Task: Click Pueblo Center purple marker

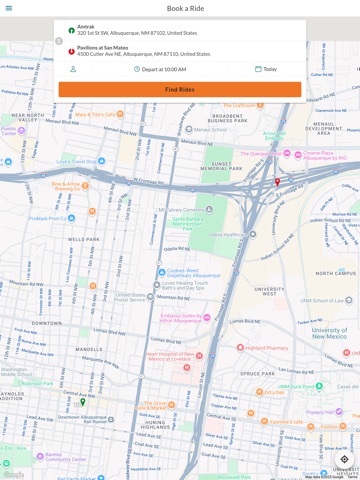Action: tap(22, 130)
